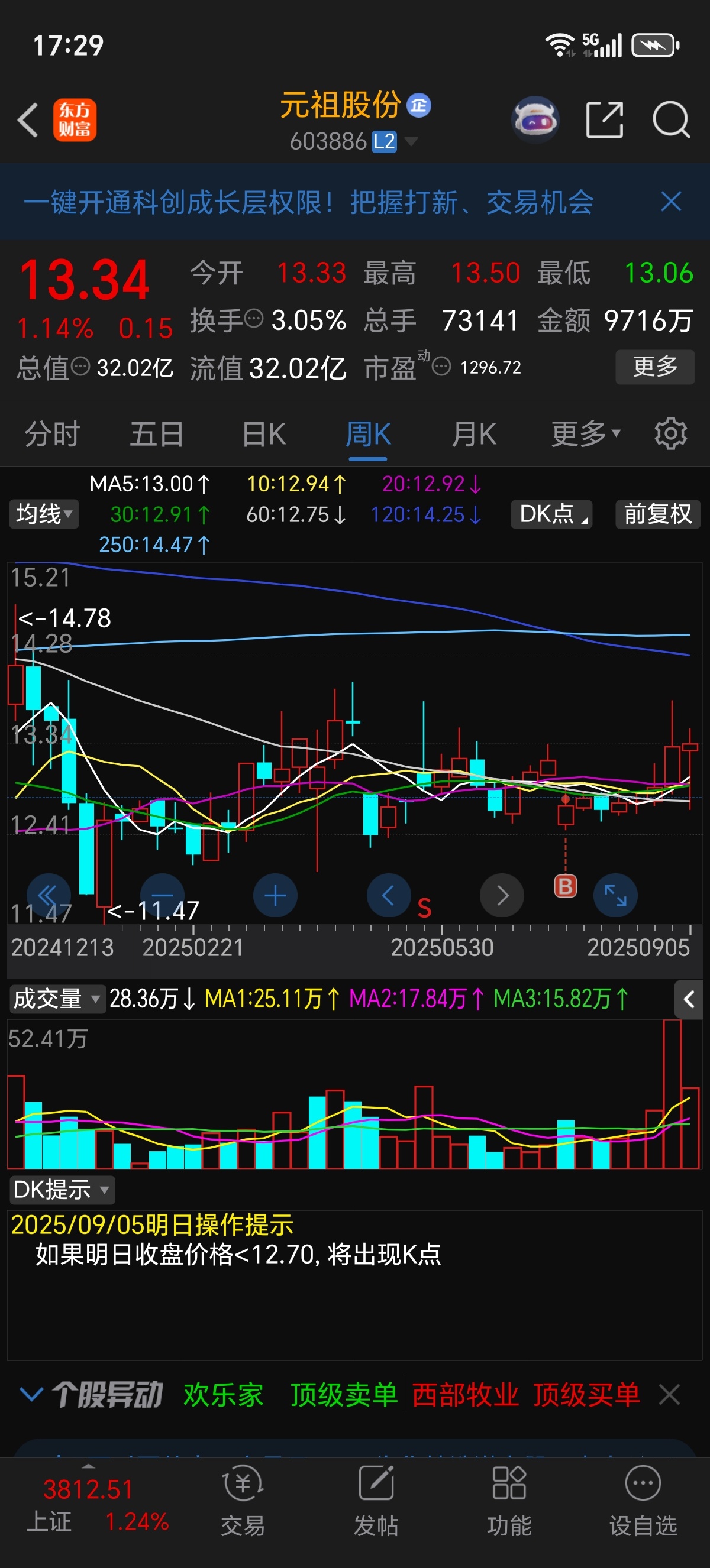Tap the current price 13.34
This screenshot has height=1568, width=710.
coord(84,281)
